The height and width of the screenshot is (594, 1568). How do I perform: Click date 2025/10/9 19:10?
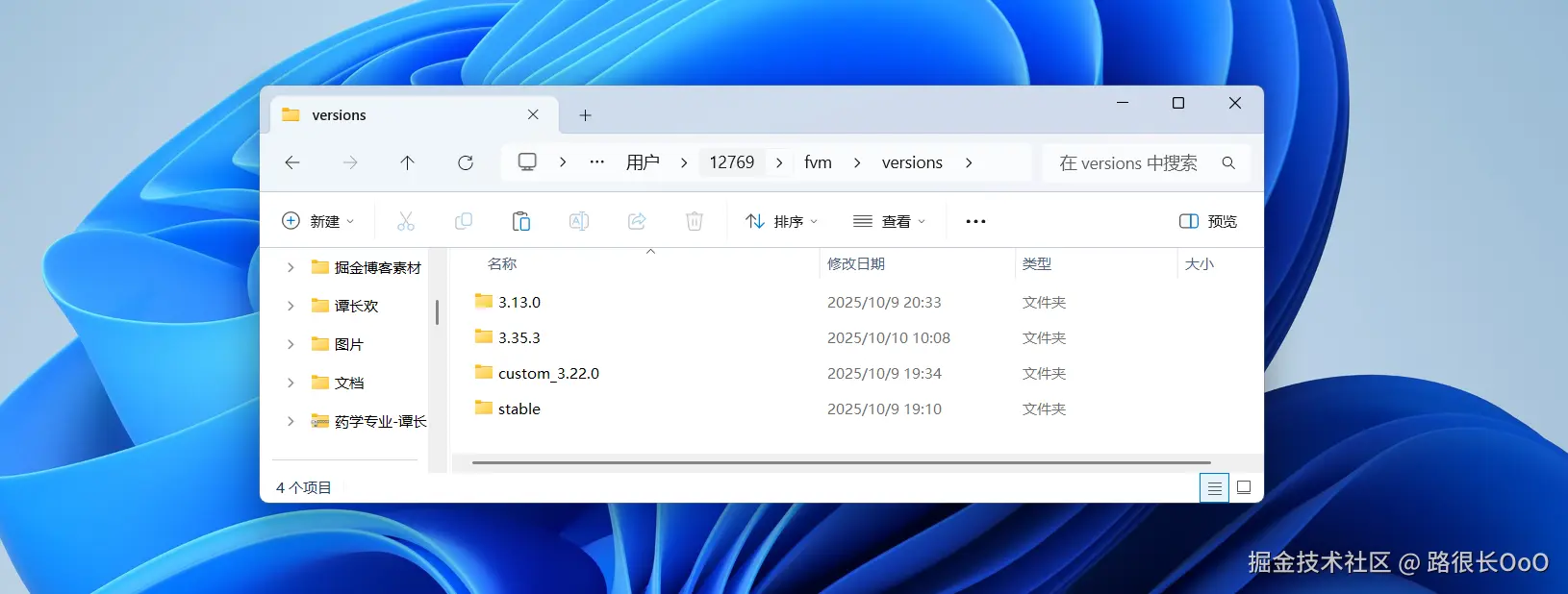click(x=884, y=408)
